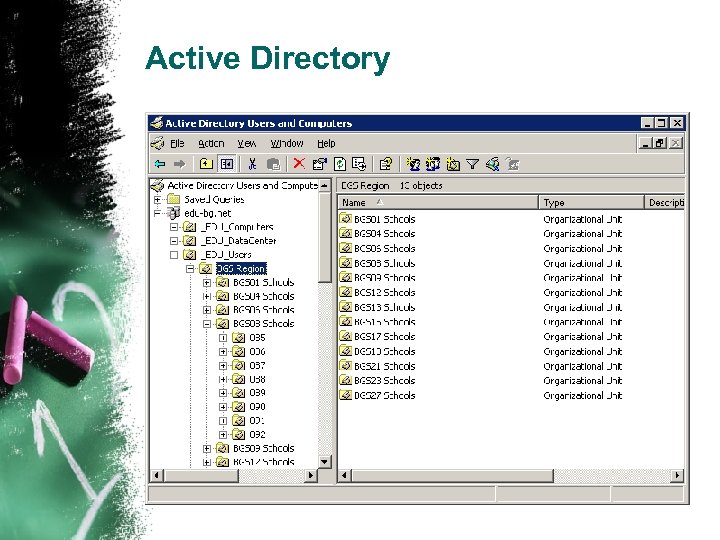This screenshot has width=720, height=540.
Task: Minimize the inner MDI window
Action: pos(646,143)
